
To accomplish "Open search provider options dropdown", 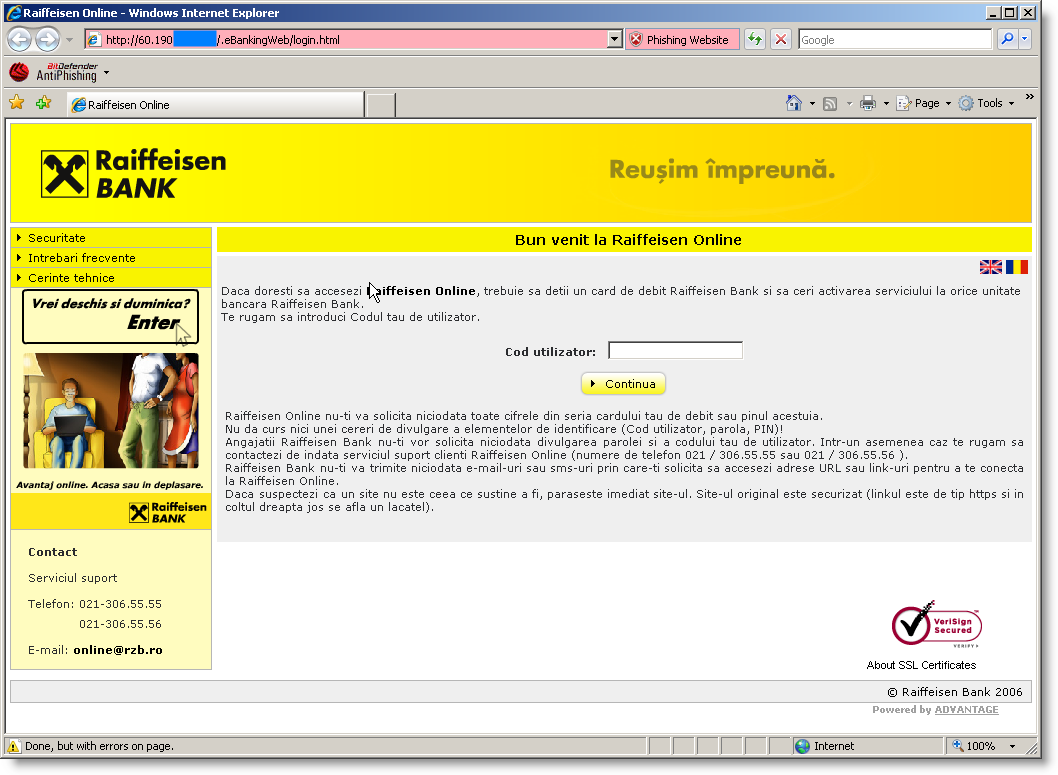I will click(1024, 39).
